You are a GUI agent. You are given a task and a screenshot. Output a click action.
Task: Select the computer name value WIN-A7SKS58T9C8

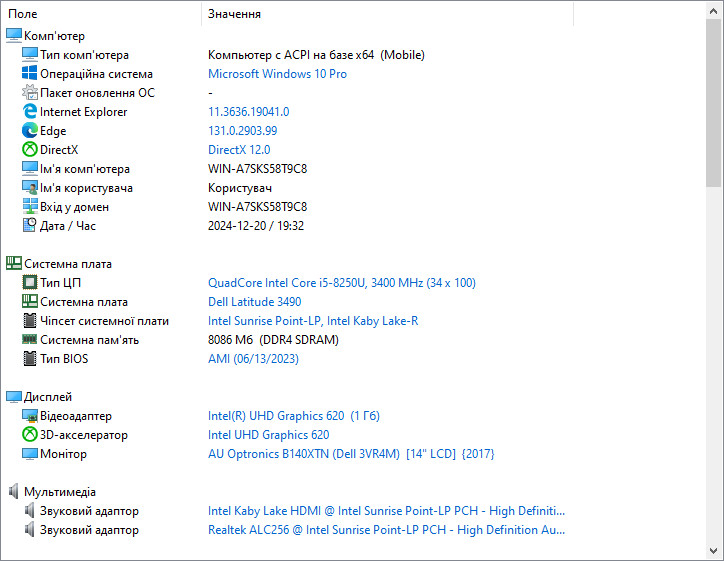point(257,169)
